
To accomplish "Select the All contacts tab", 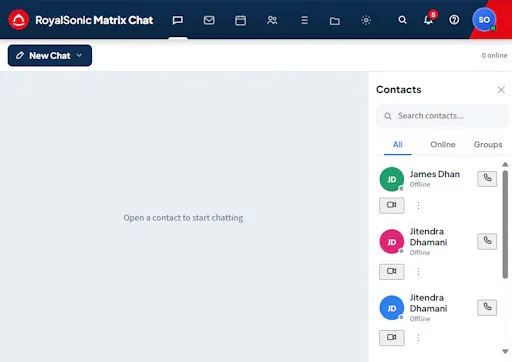I will [x=398, y=145].
